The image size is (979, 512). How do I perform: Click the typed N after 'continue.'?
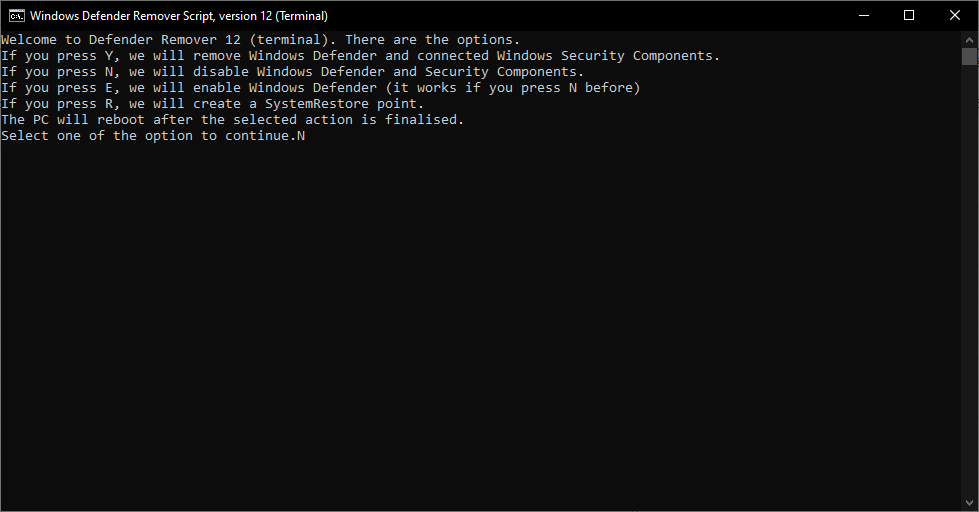point(301,135)
